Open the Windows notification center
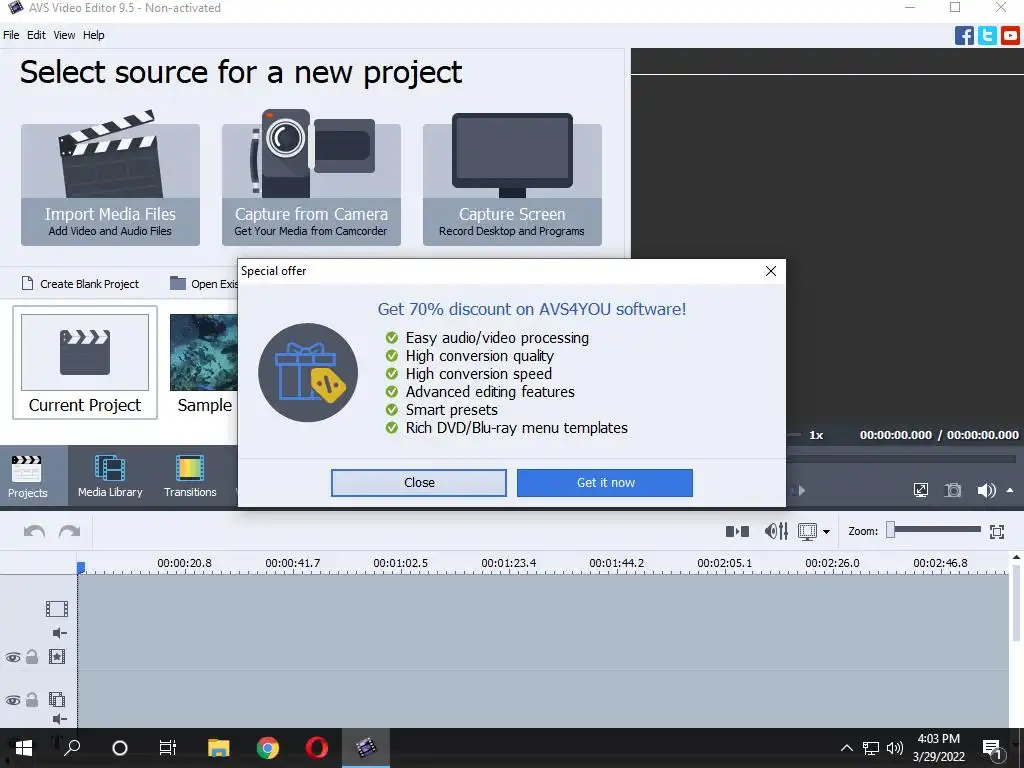The width and height of the screenshot is (1024, 768). tap(993, 748)
